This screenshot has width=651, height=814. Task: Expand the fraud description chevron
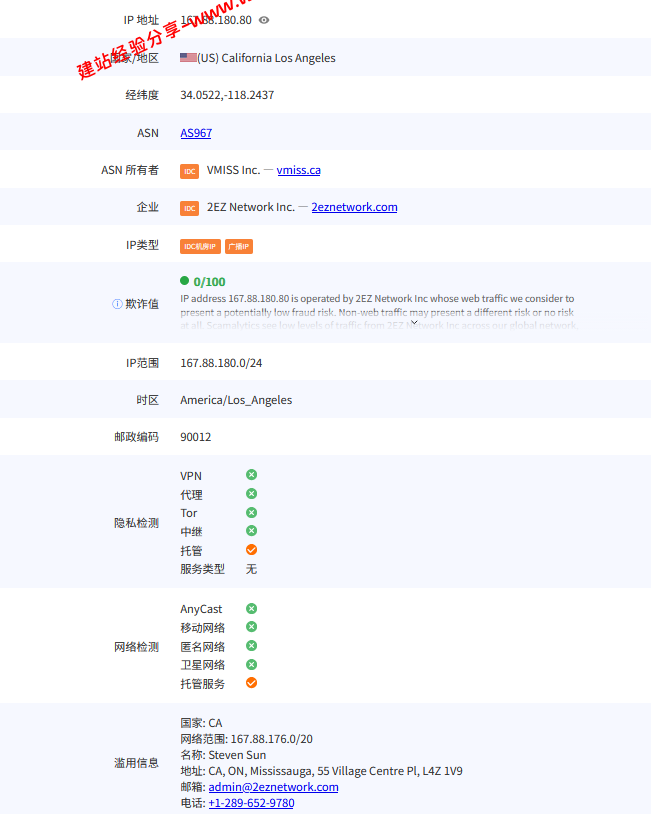click(414, 322)
